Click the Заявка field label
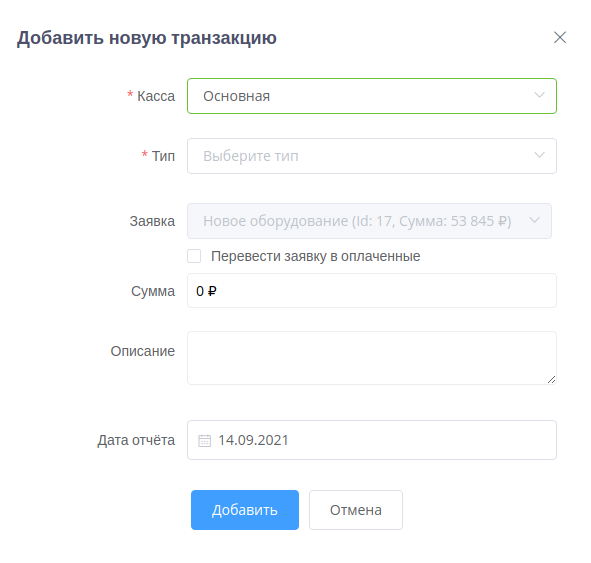The image size is (591, 563). (152, 221)
